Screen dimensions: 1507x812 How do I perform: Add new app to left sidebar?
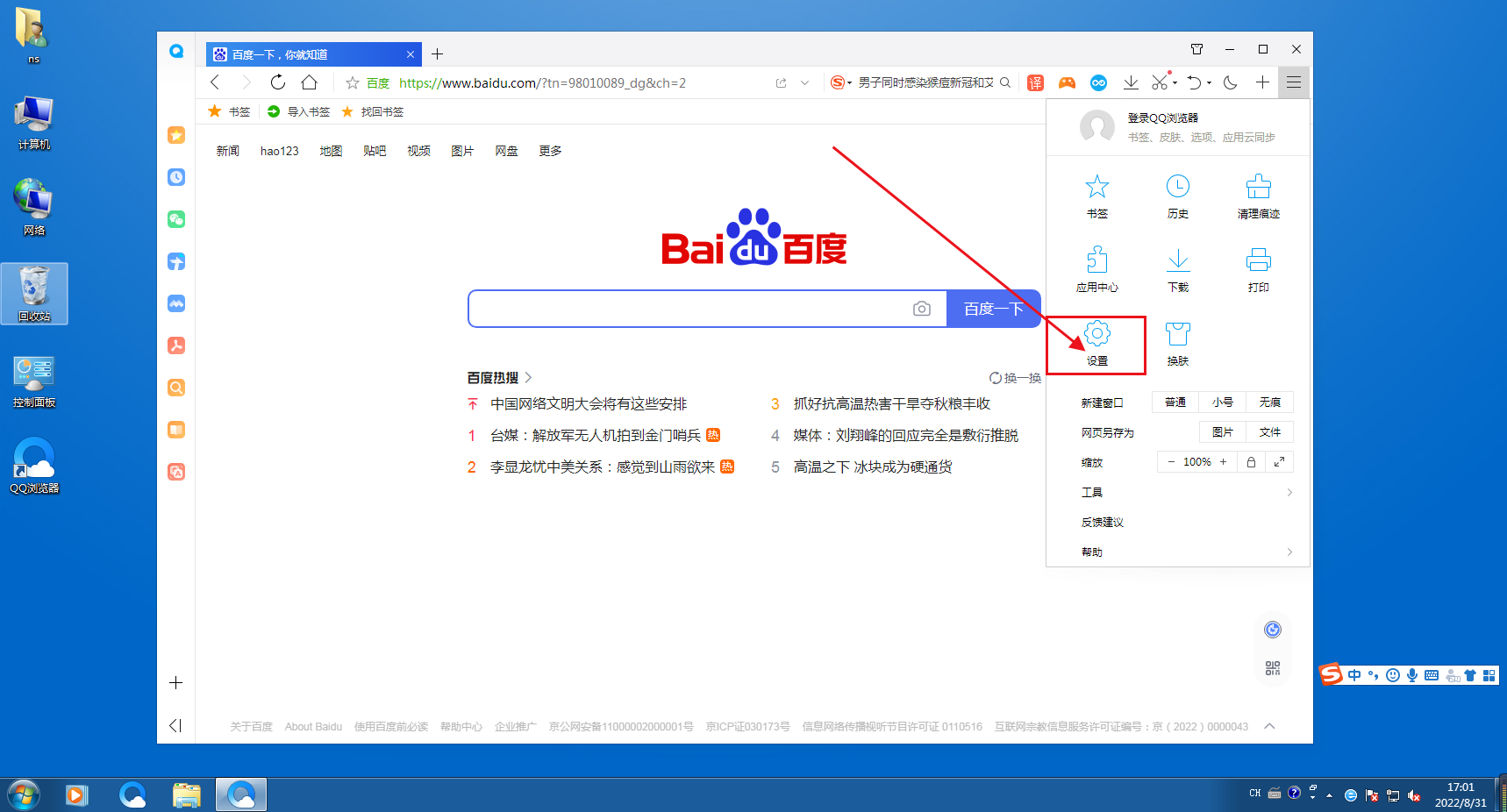coord(176,682)
